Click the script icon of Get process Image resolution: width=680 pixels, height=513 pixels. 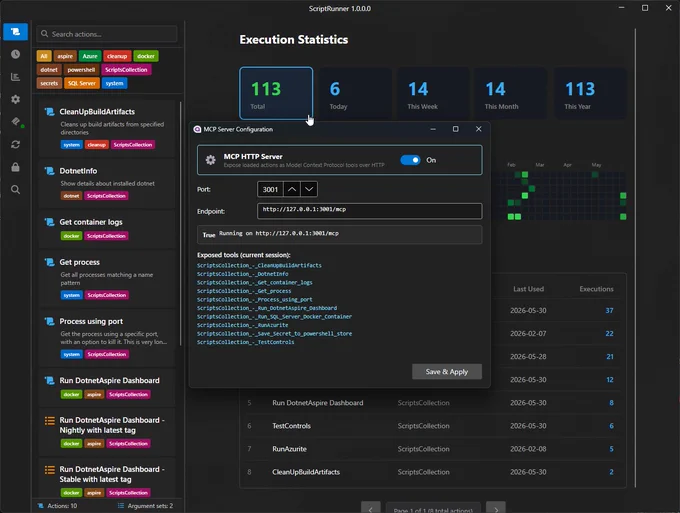[49, 262]
